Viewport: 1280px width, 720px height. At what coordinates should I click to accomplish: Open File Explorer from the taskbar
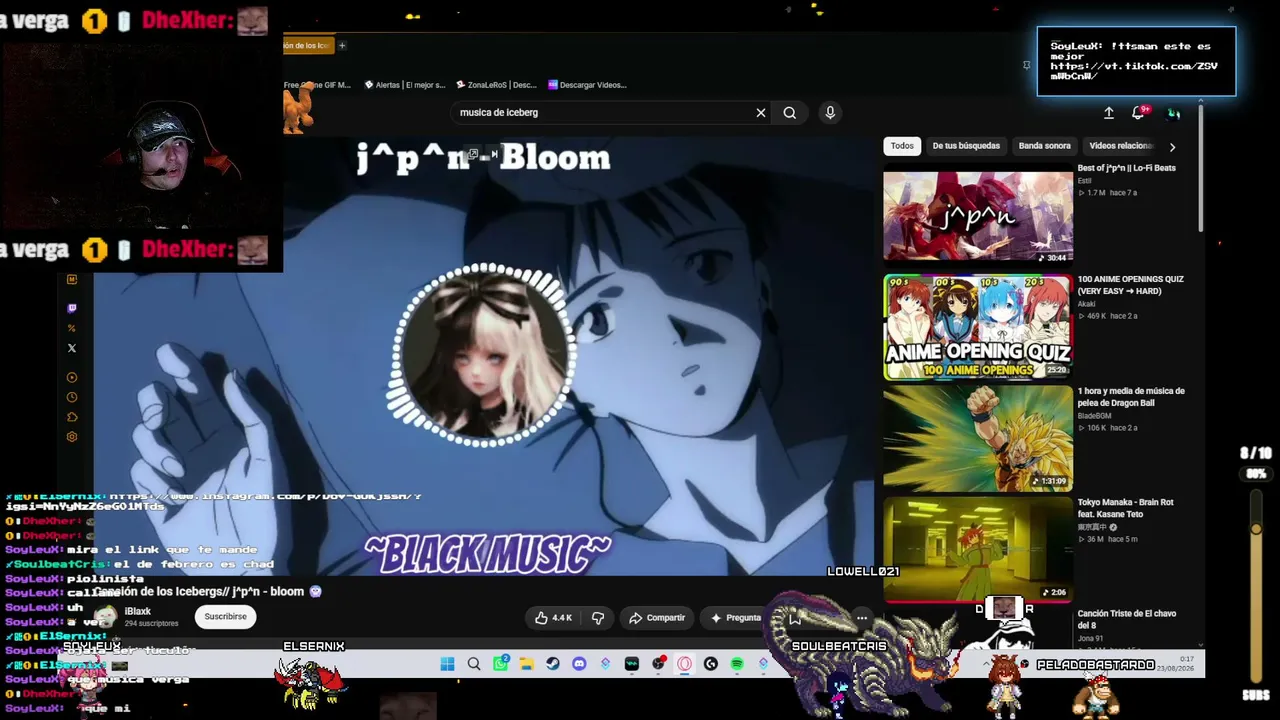click(x=526, y=664)
